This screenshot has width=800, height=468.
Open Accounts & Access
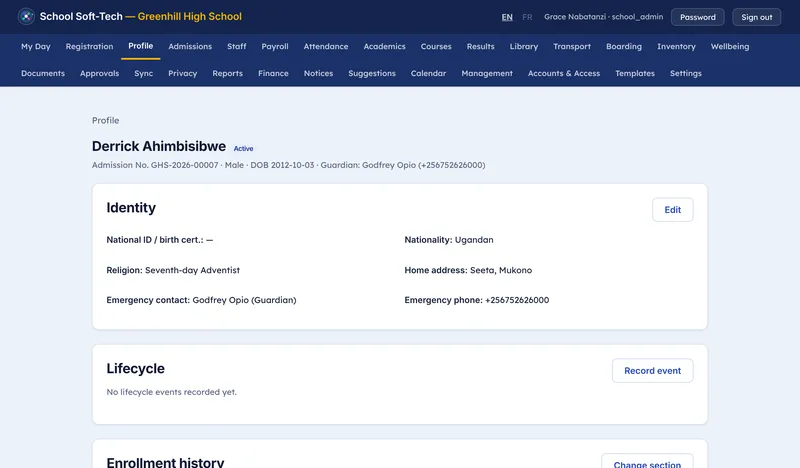pyautogui.click(x=564, y=73)
